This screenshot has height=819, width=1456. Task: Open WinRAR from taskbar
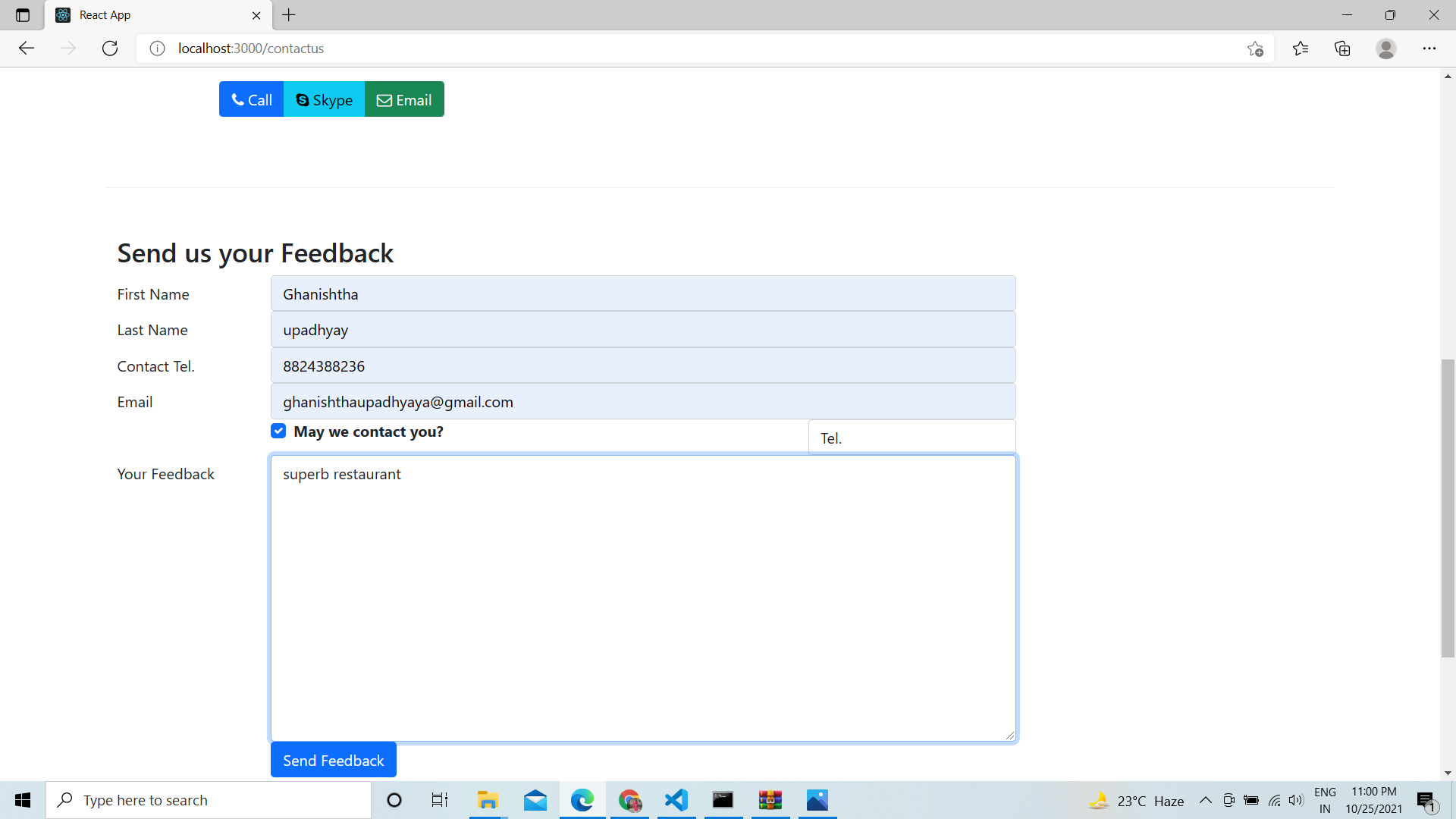tap(770, 800)
